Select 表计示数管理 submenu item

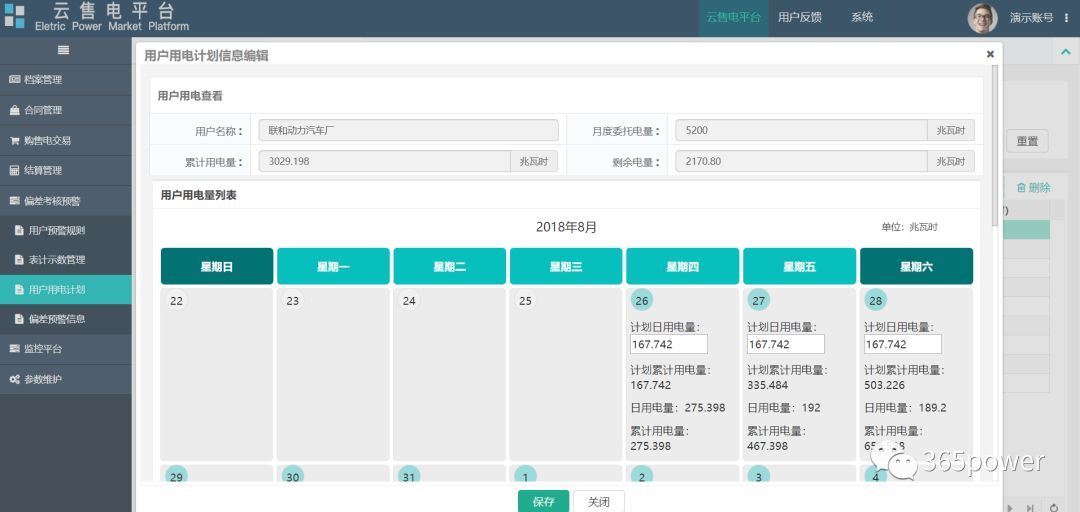[x=56, y=260]
